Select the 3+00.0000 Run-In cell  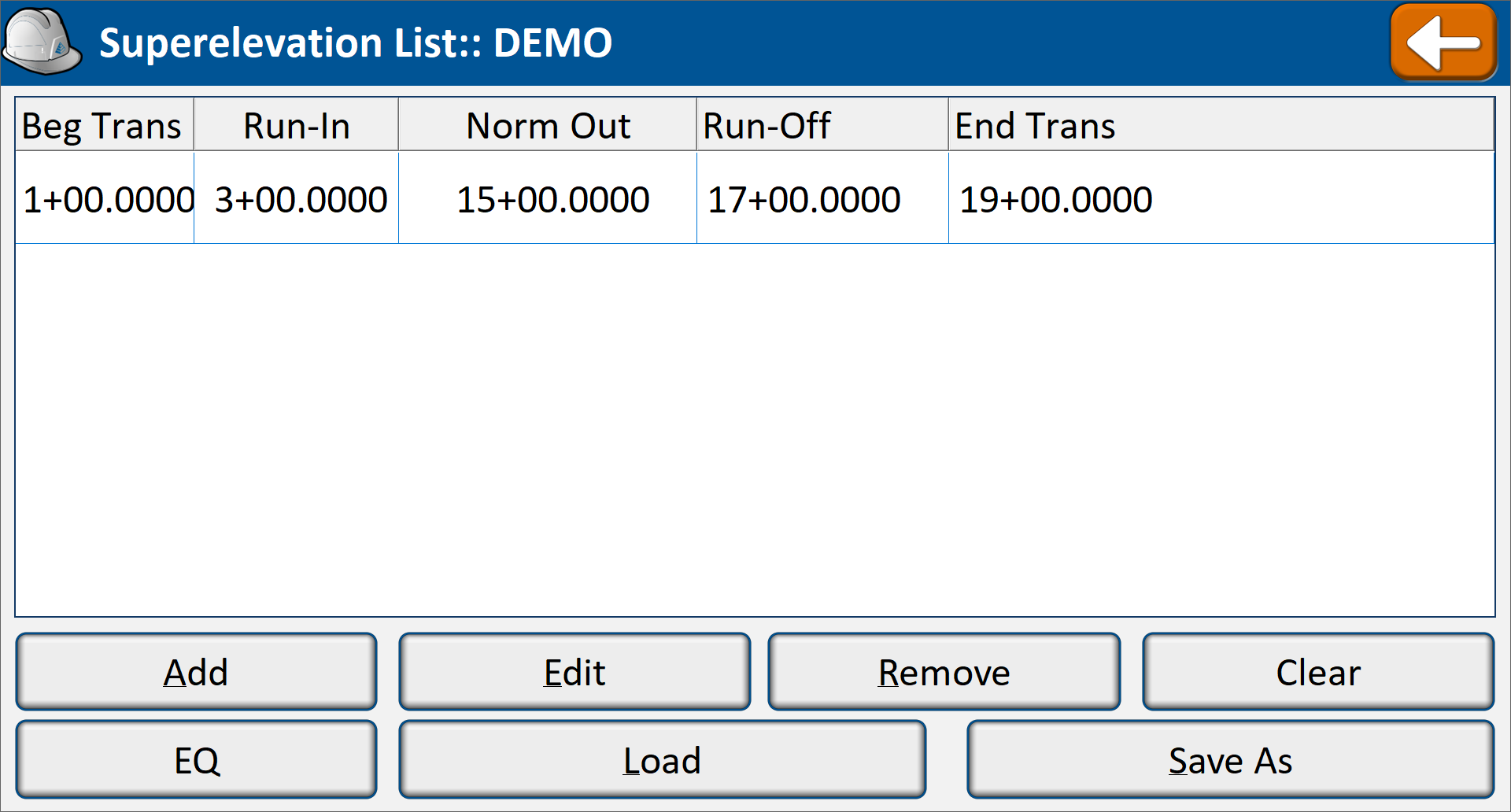pos(296,198)
